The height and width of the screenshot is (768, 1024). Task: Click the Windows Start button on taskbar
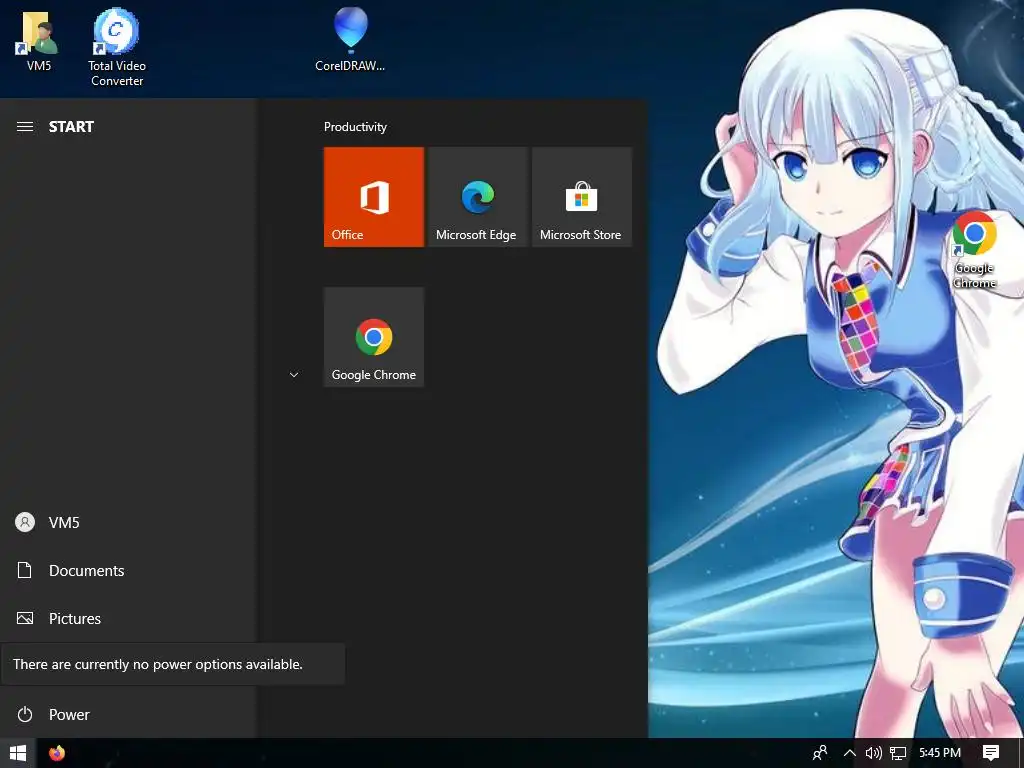[x=18, y=753]
